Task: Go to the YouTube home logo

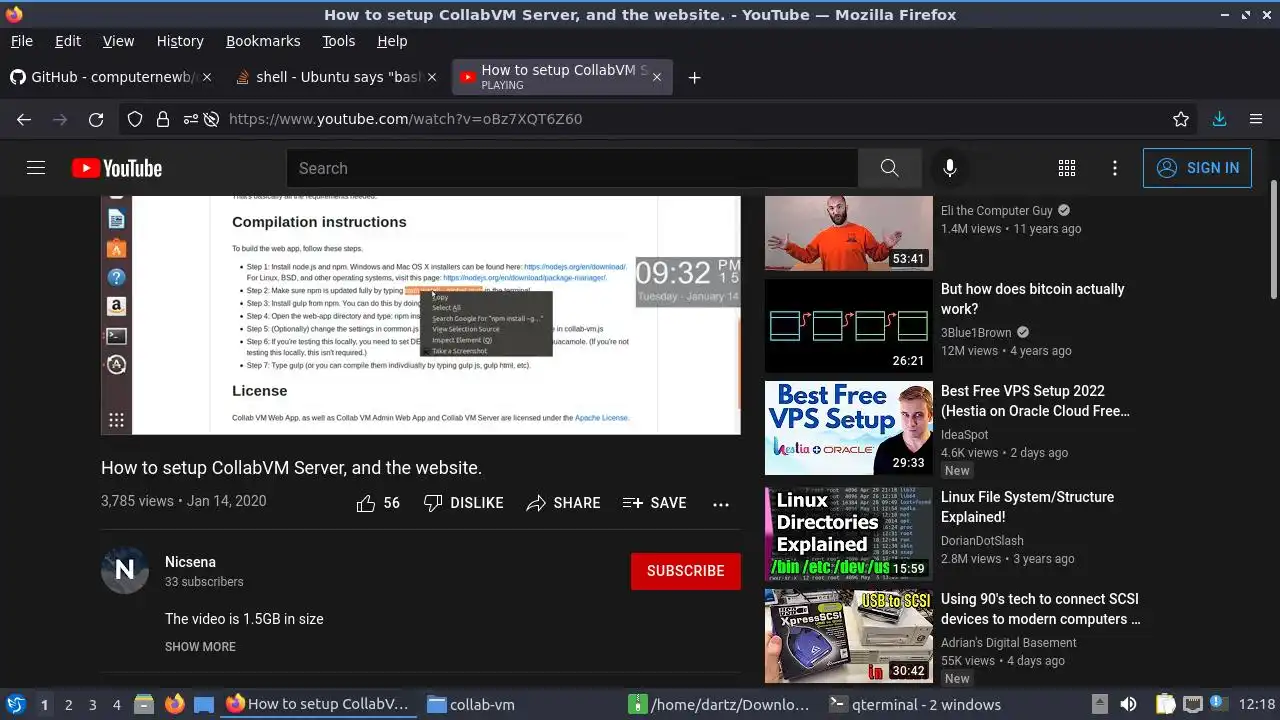Action: pos(117,168)
